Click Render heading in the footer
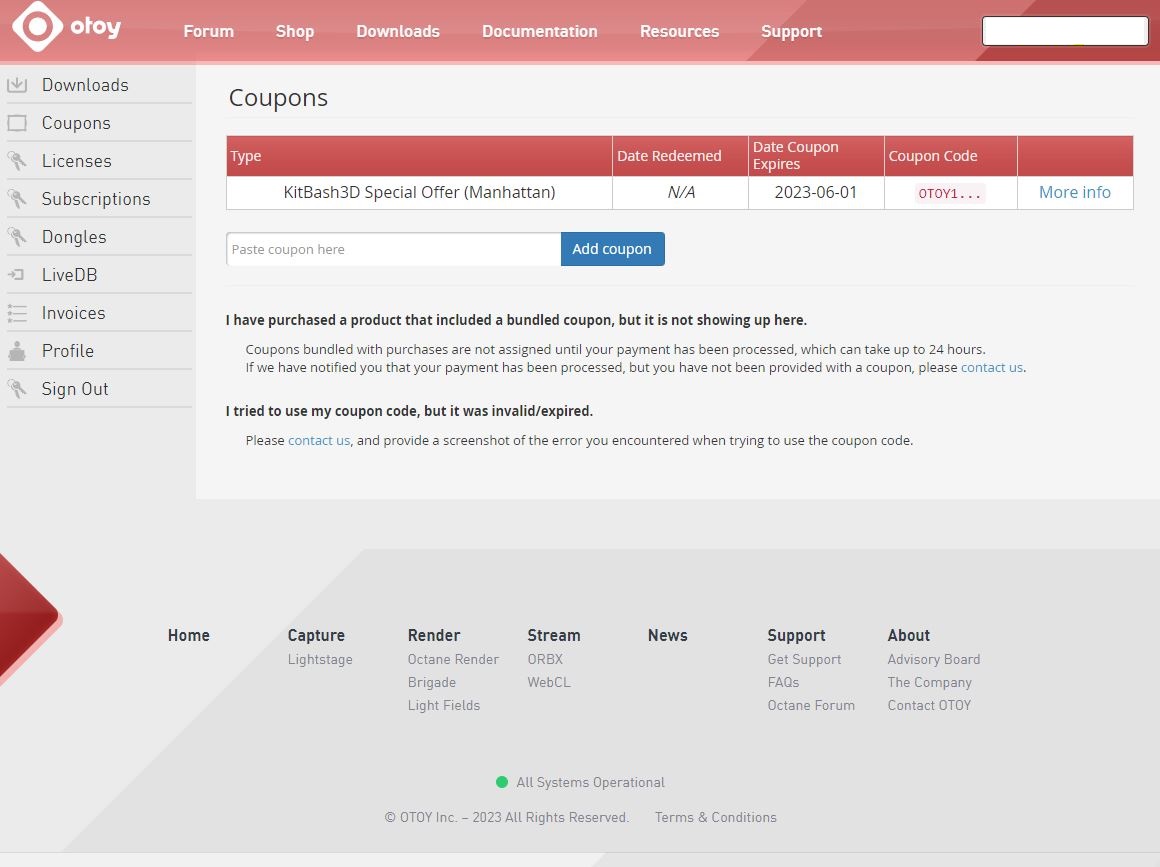 point(434,635)
